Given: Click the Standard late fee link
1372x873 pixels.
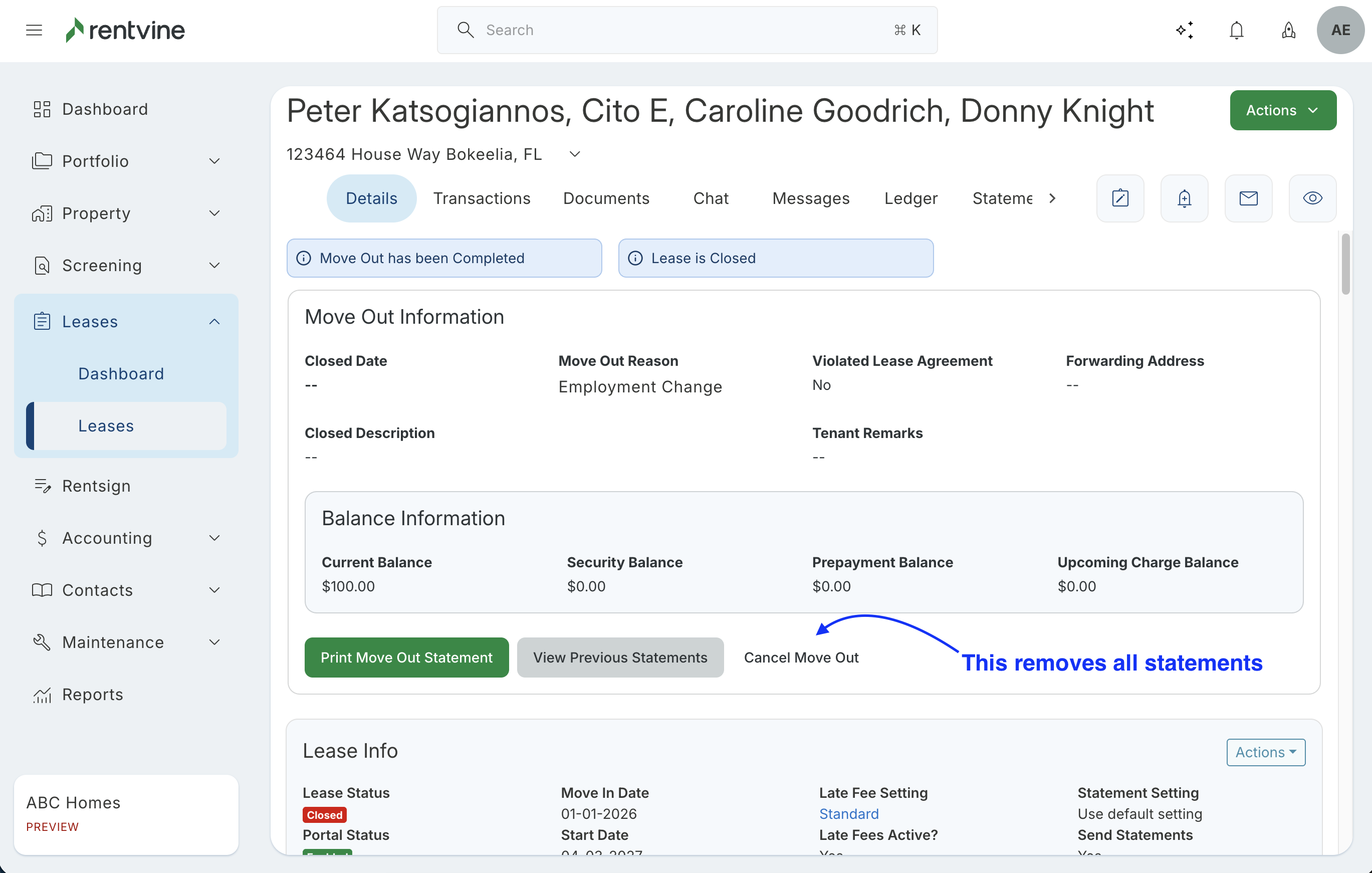Looking at the screenshot, I should point(848,814).
